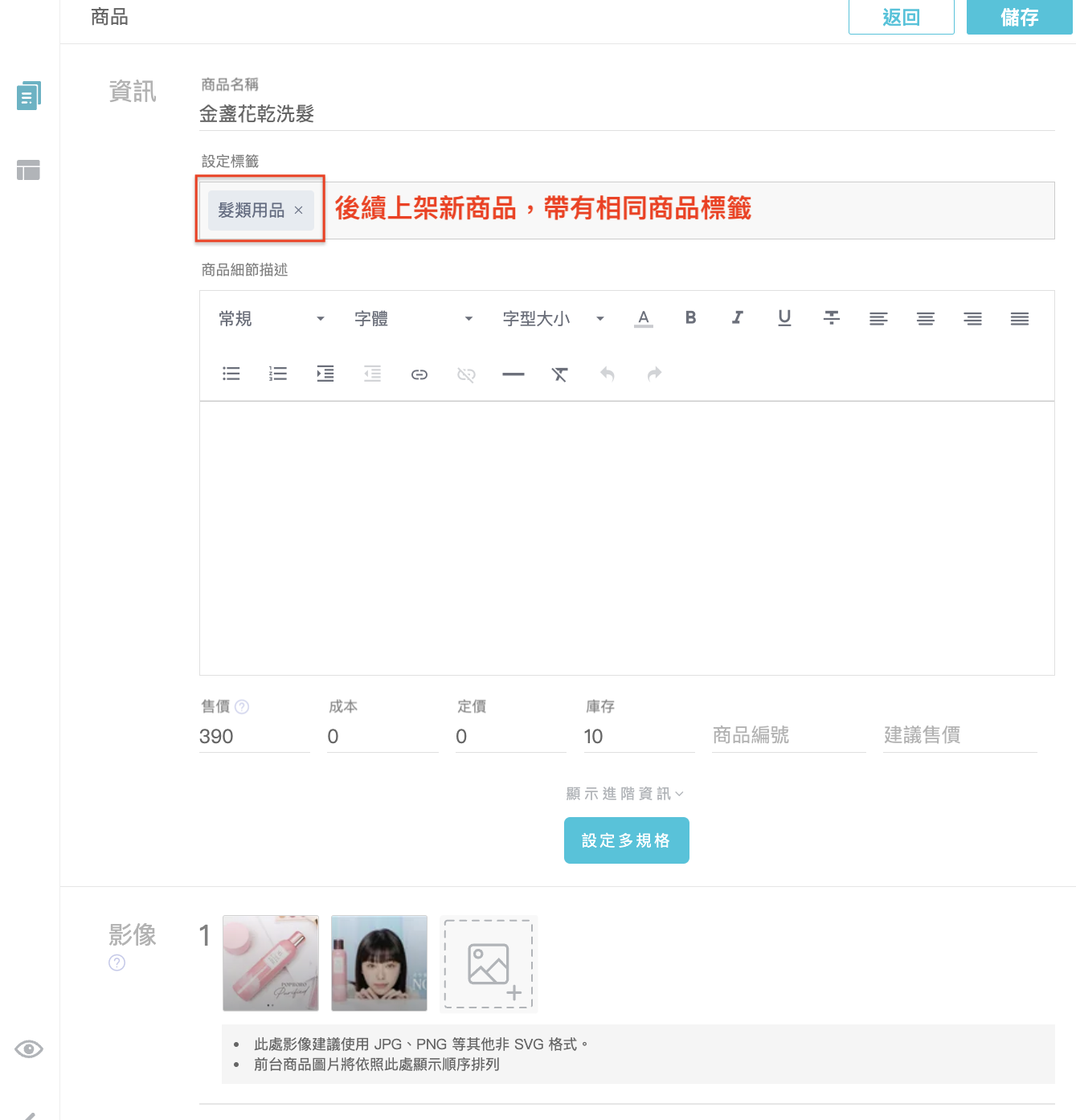
Task: Remove the 髮類用品 tag
Action: 298,211
